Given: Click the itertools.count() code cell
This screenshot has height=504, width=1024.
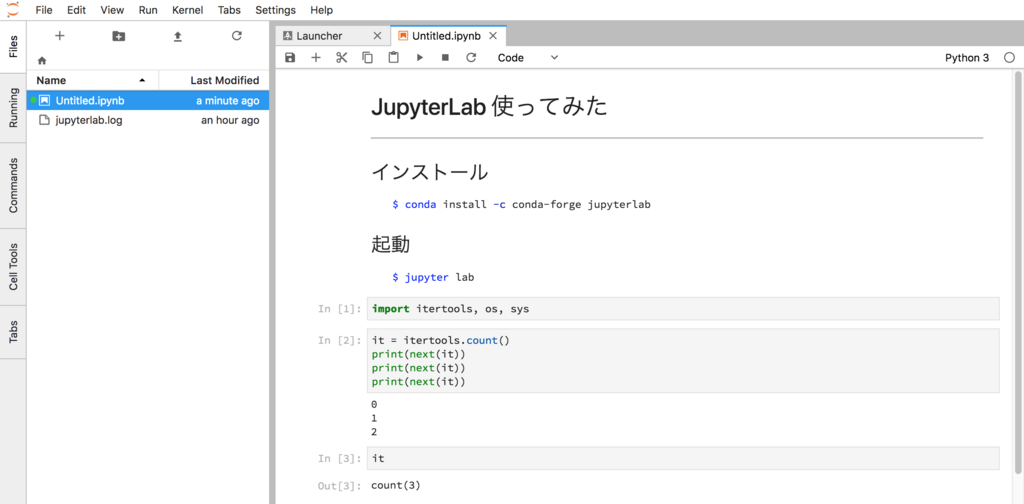Looking at the screenshot, I should pyautogui.click(x=683, y=360).
